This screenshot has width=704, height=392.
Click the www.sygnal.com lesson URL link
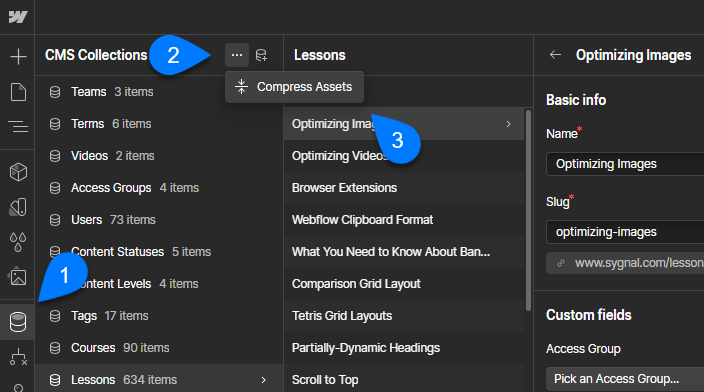pos(639,263)
